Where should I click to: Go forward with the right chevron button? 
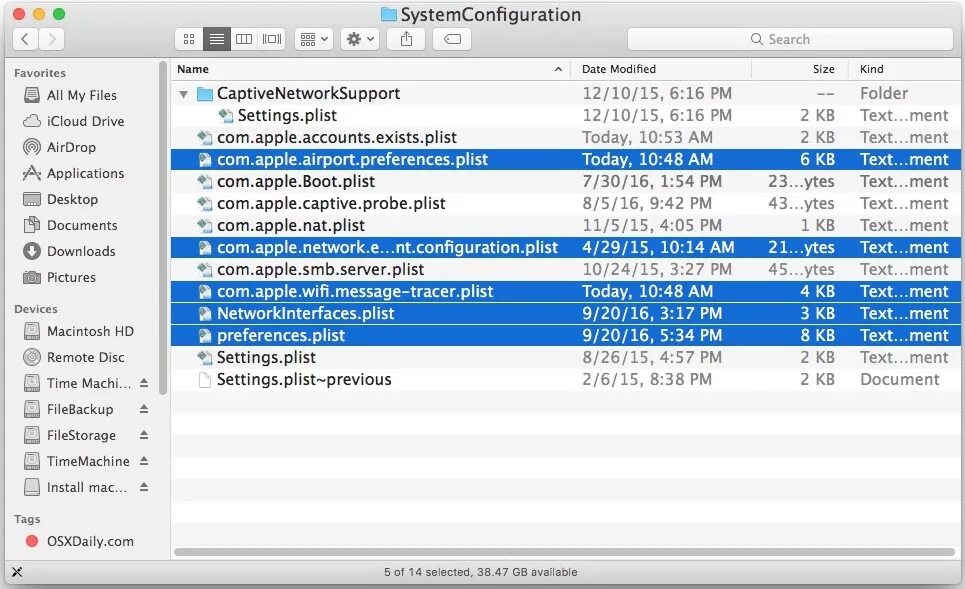52,39
